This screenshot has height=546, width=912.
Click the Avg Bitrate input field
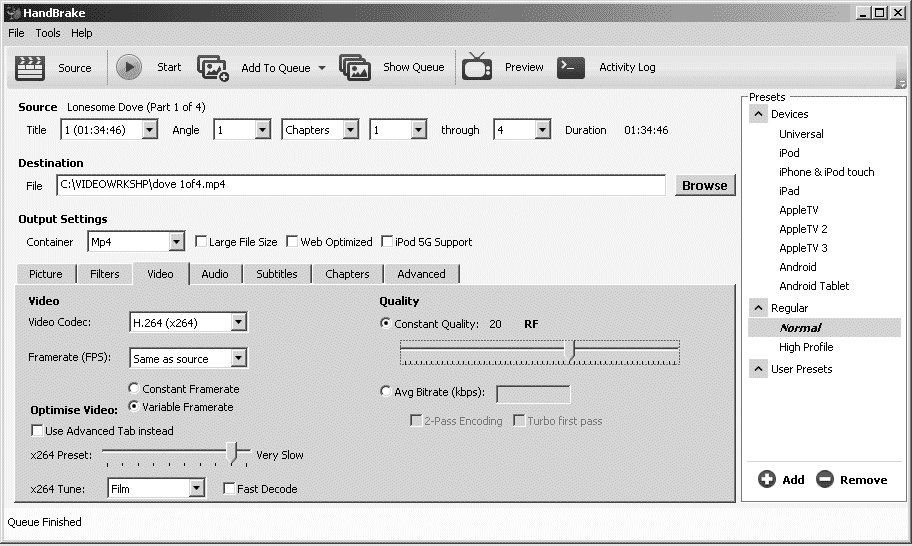click(533, 394)
